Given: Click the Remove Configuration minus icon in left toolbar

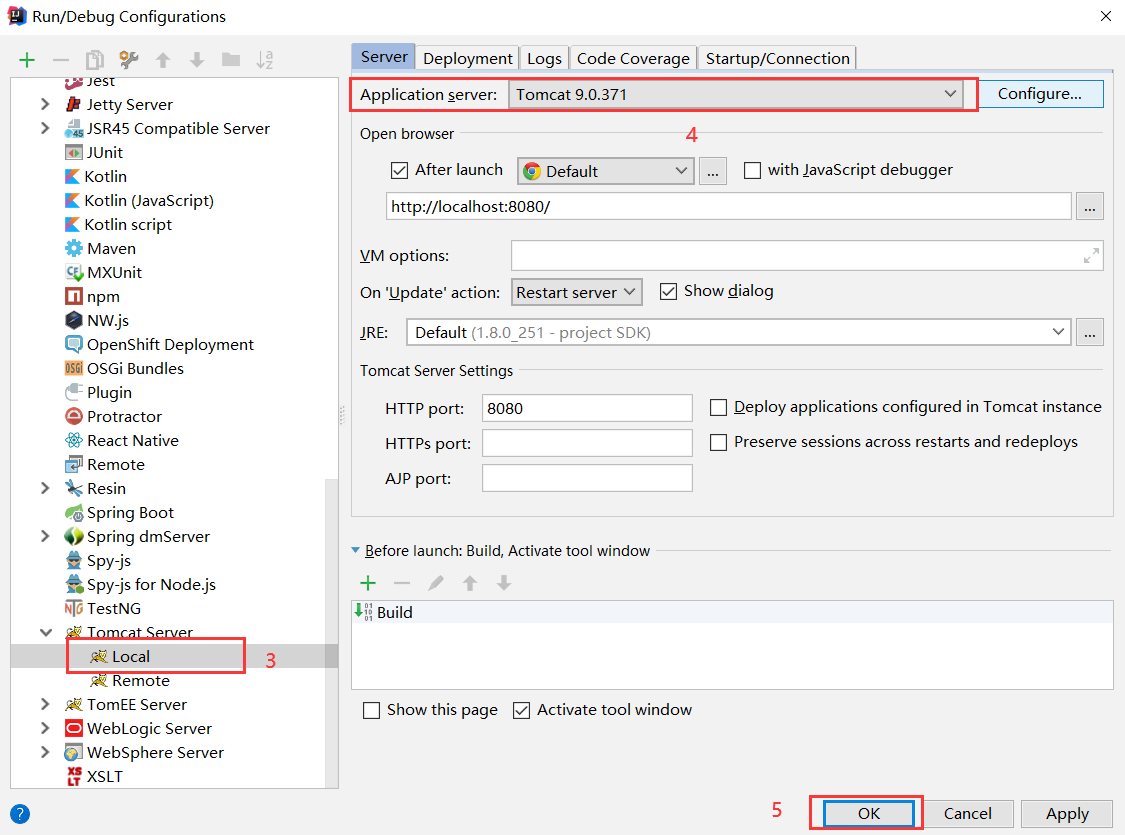Looking at the screenshot, I should coord(61,60).
